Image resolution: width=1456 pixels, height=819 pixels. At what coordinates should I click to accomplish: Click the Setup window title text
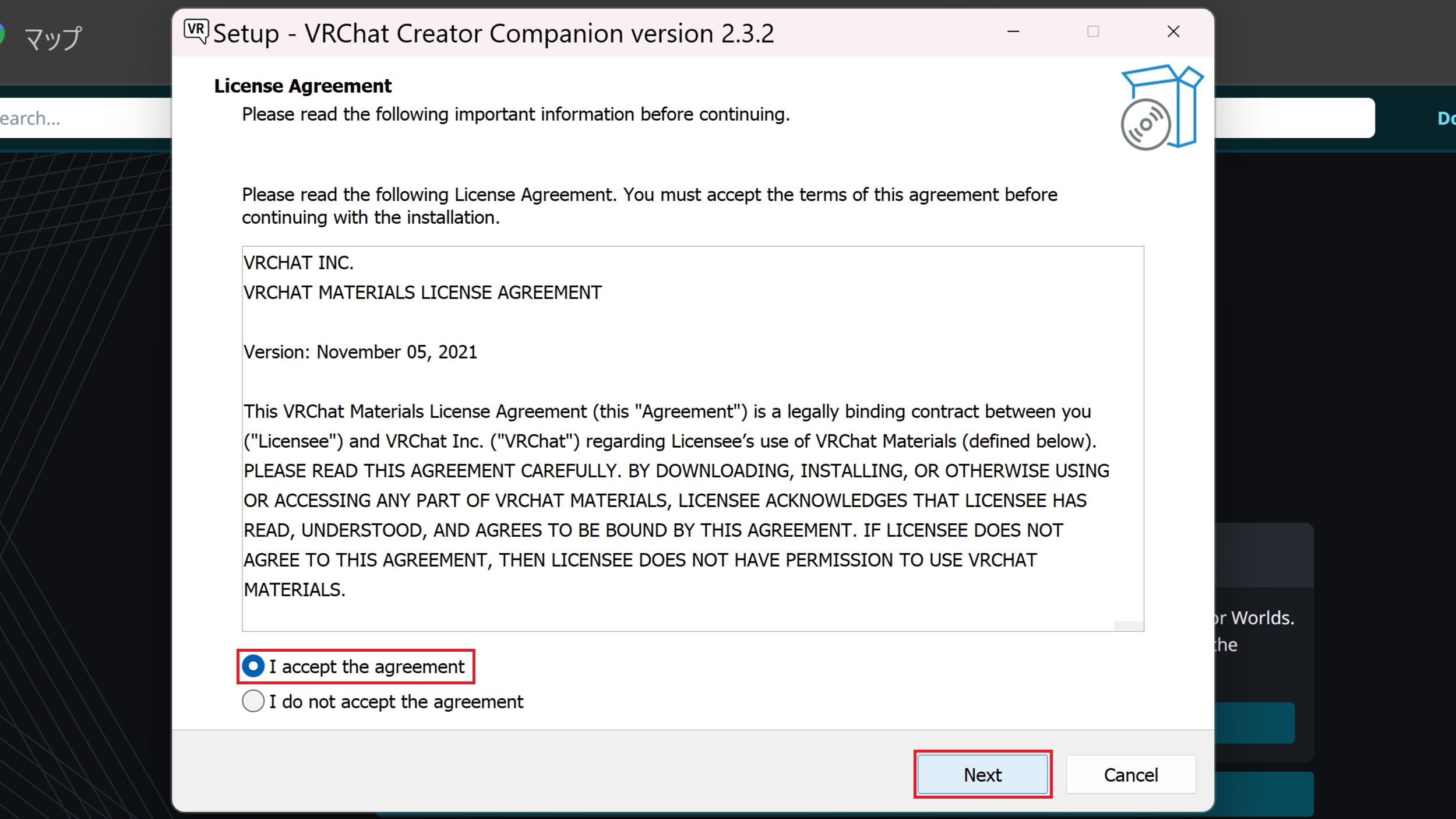point(493,34)
